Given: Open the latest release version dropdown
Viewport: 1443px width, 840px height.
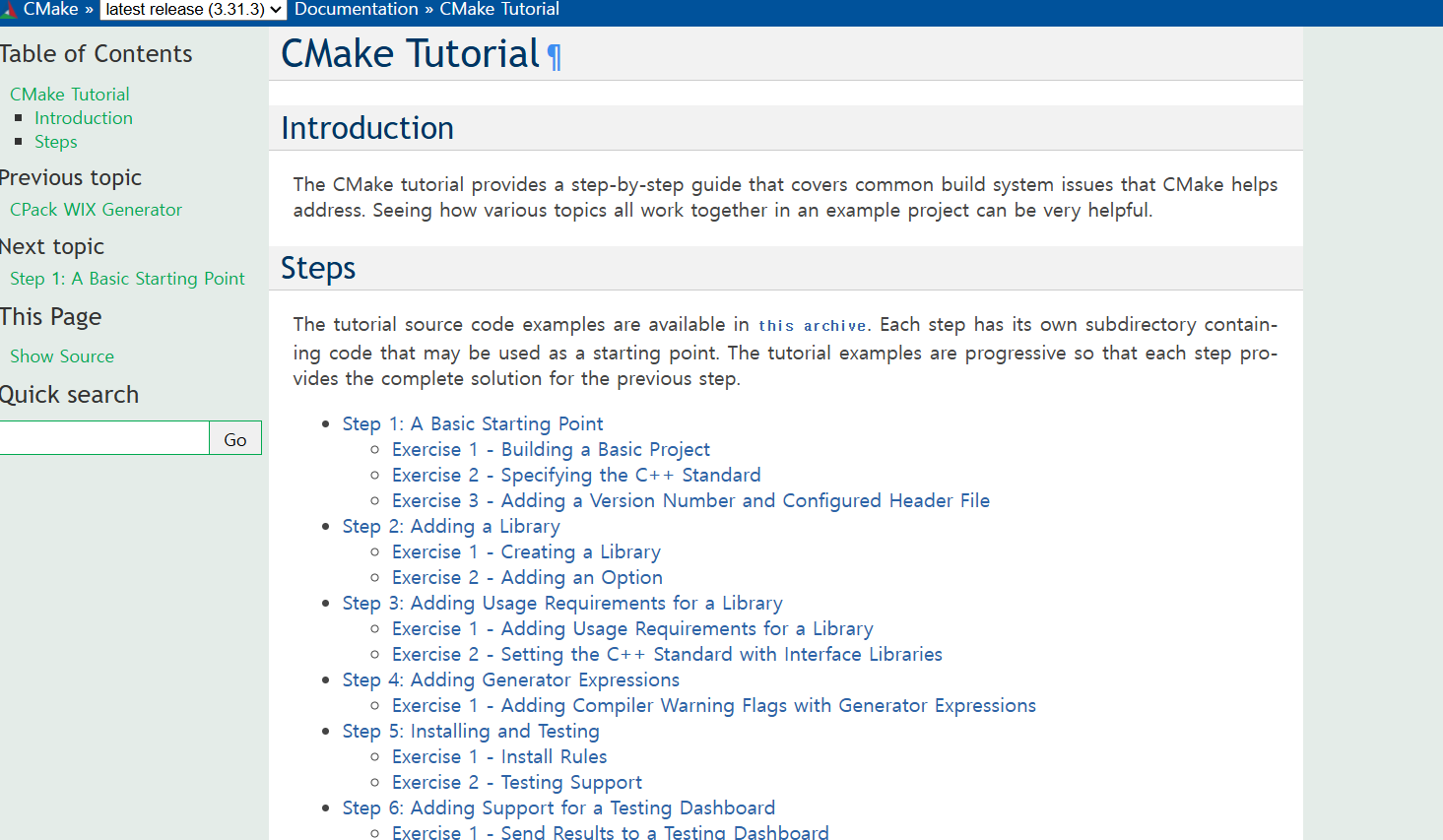Looking at the screenshot, I should coord(193,10).
